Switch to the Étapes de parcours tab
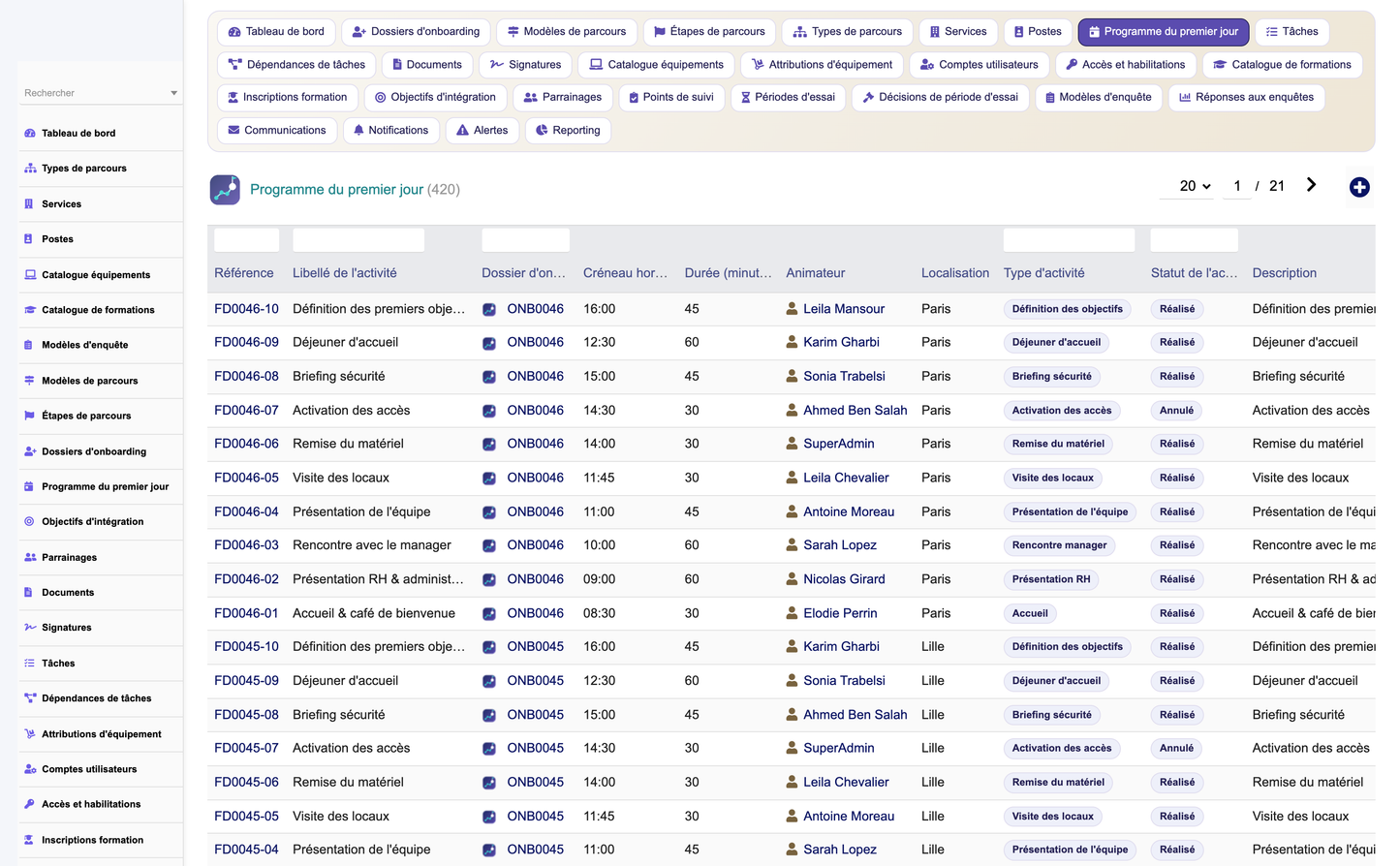 (709, 32)
